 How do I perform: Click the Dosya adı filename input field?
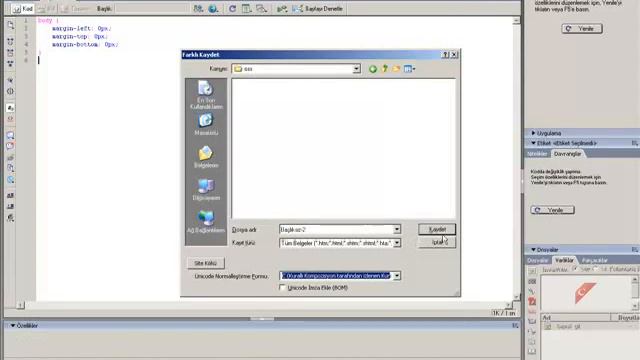[x=336, y=230]
